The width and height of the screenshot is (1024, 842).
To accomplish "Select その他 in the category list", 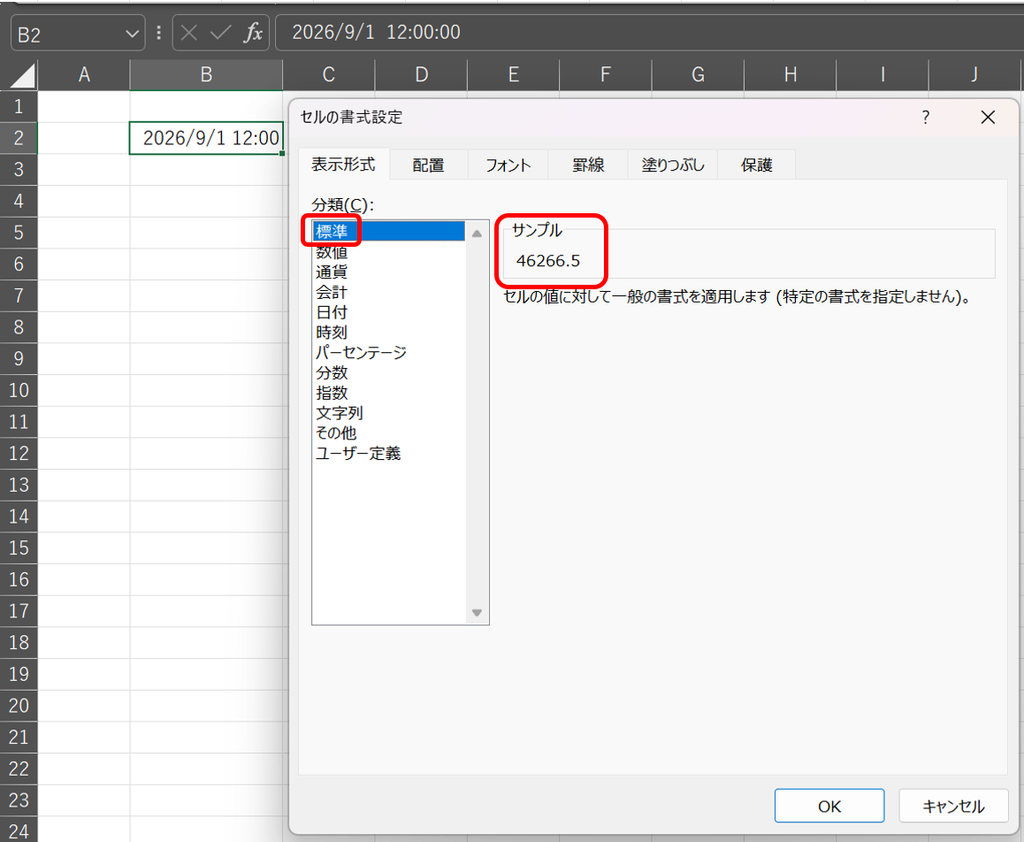I will pos(389,433).
